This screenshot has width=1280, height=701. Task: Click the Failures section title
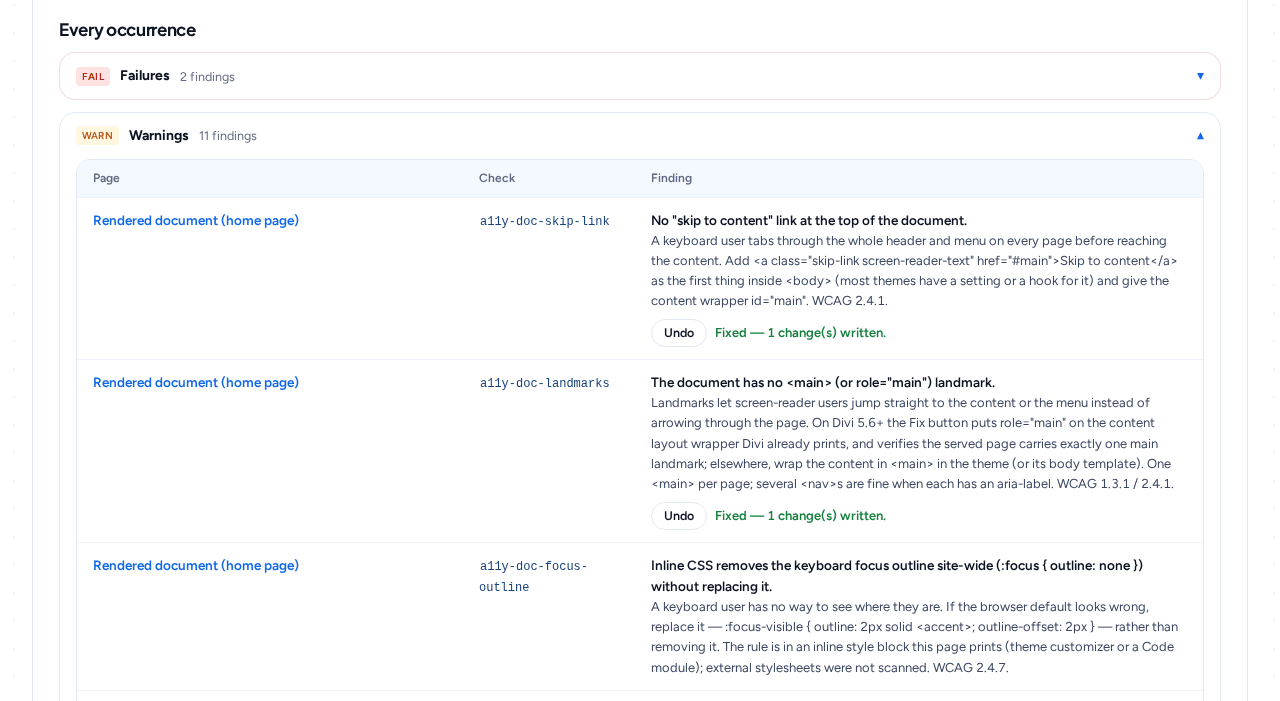click(x=145, y=76)
